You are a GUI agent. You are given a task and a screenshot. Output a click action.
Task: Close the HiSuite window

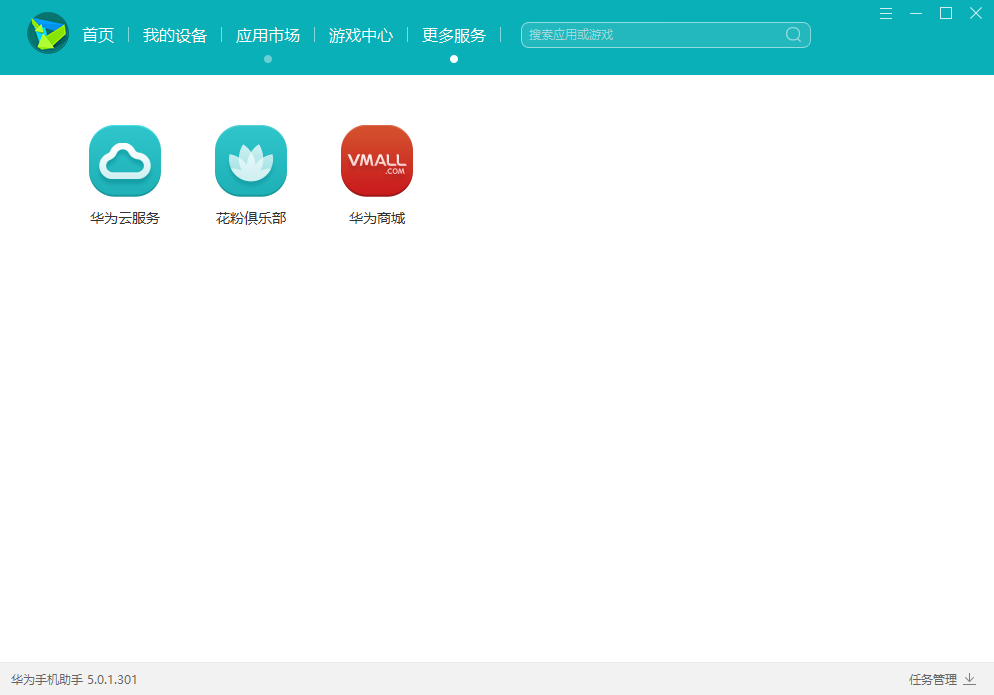(976, 13)
